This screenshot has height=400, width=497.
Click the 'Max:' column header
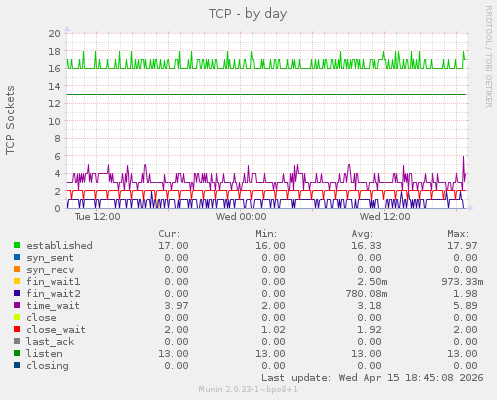tap(458, 234)
